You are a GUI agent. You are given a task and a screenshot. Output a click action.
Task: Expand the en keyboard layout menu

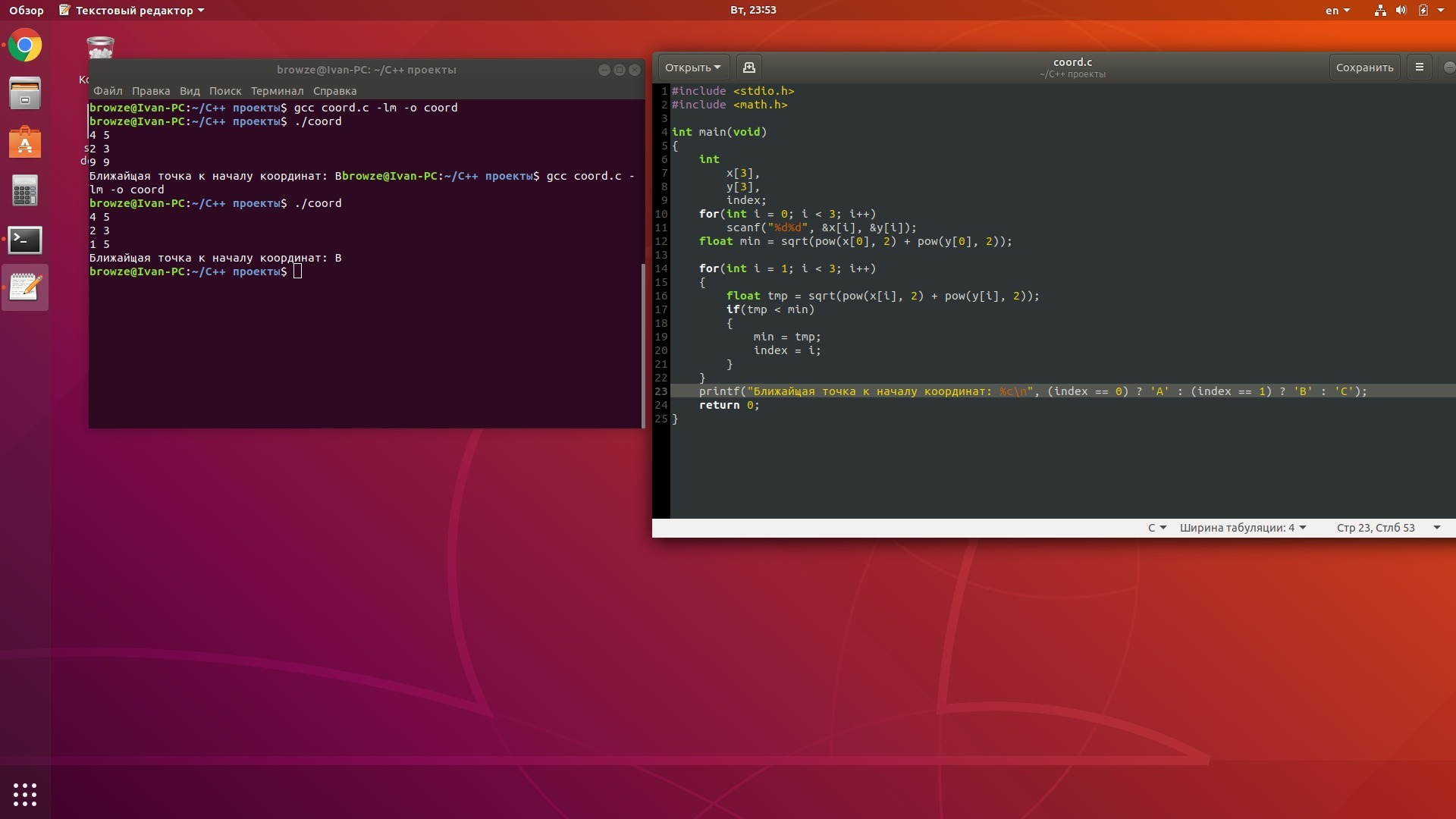[x=1337, y=11]
